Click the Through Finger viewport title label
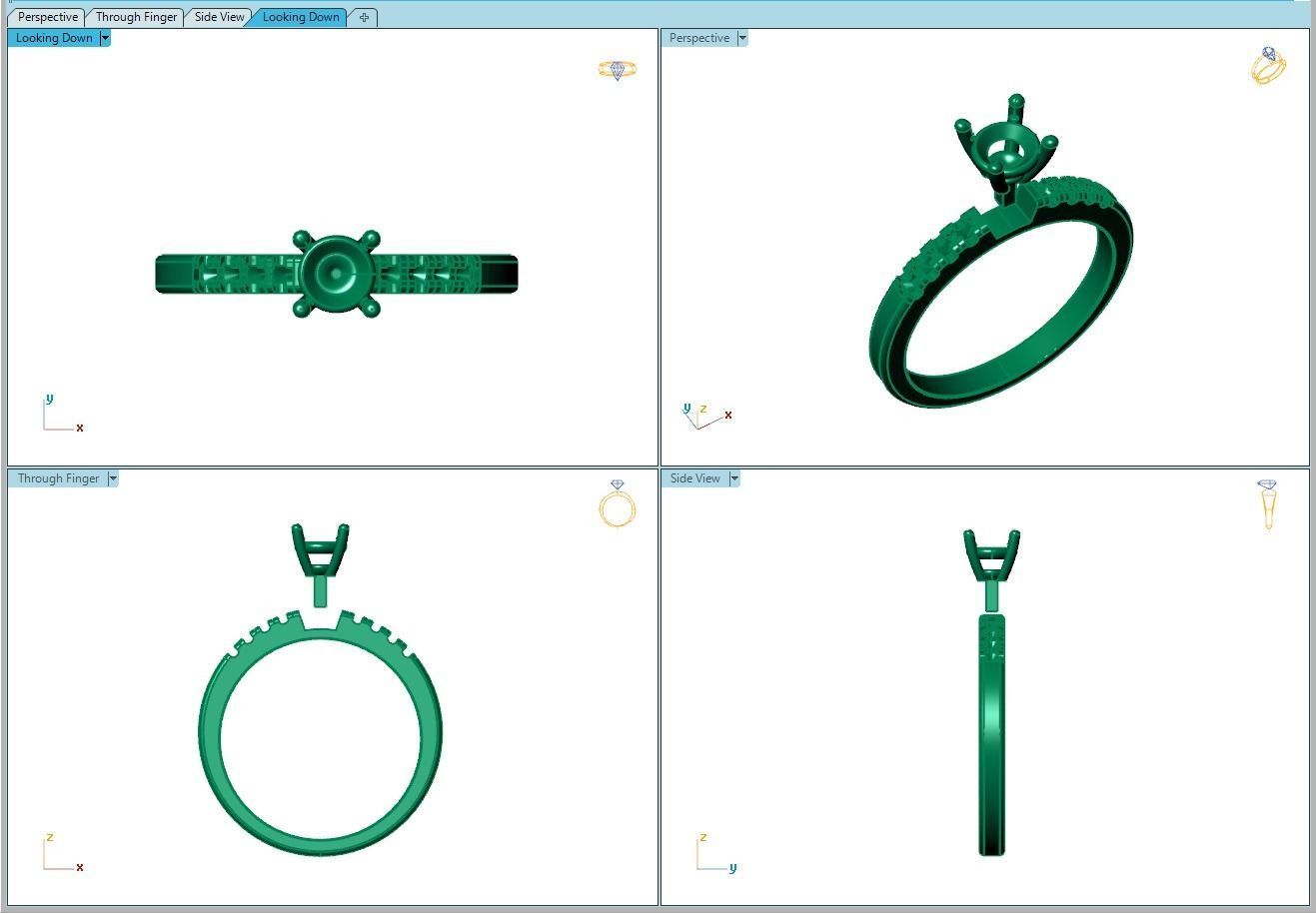Screen dimensions: 1316x913 [x=58, y=478]
